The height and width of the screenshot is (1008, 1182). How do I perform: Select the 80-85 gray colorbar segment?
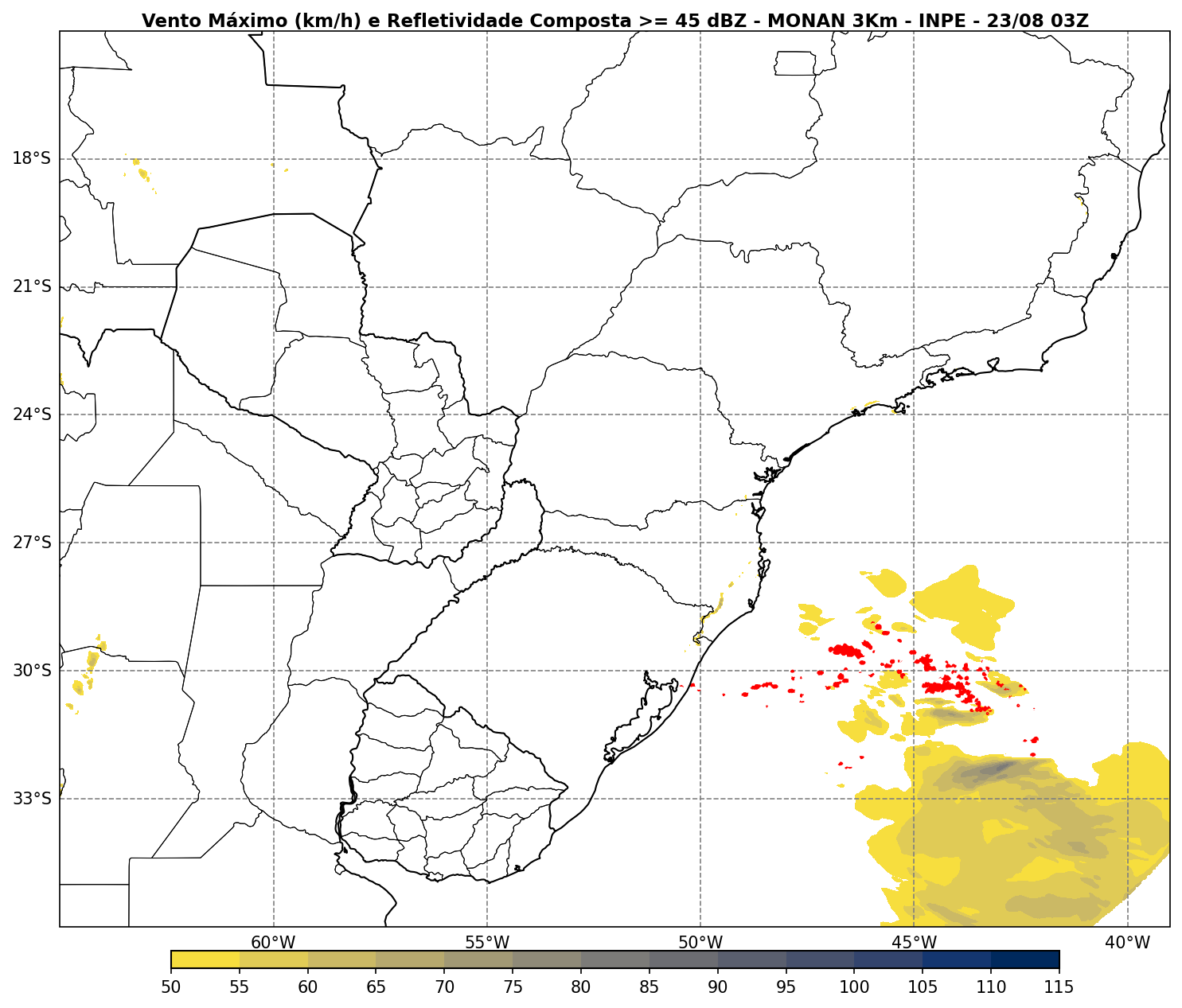click(615, 959)
